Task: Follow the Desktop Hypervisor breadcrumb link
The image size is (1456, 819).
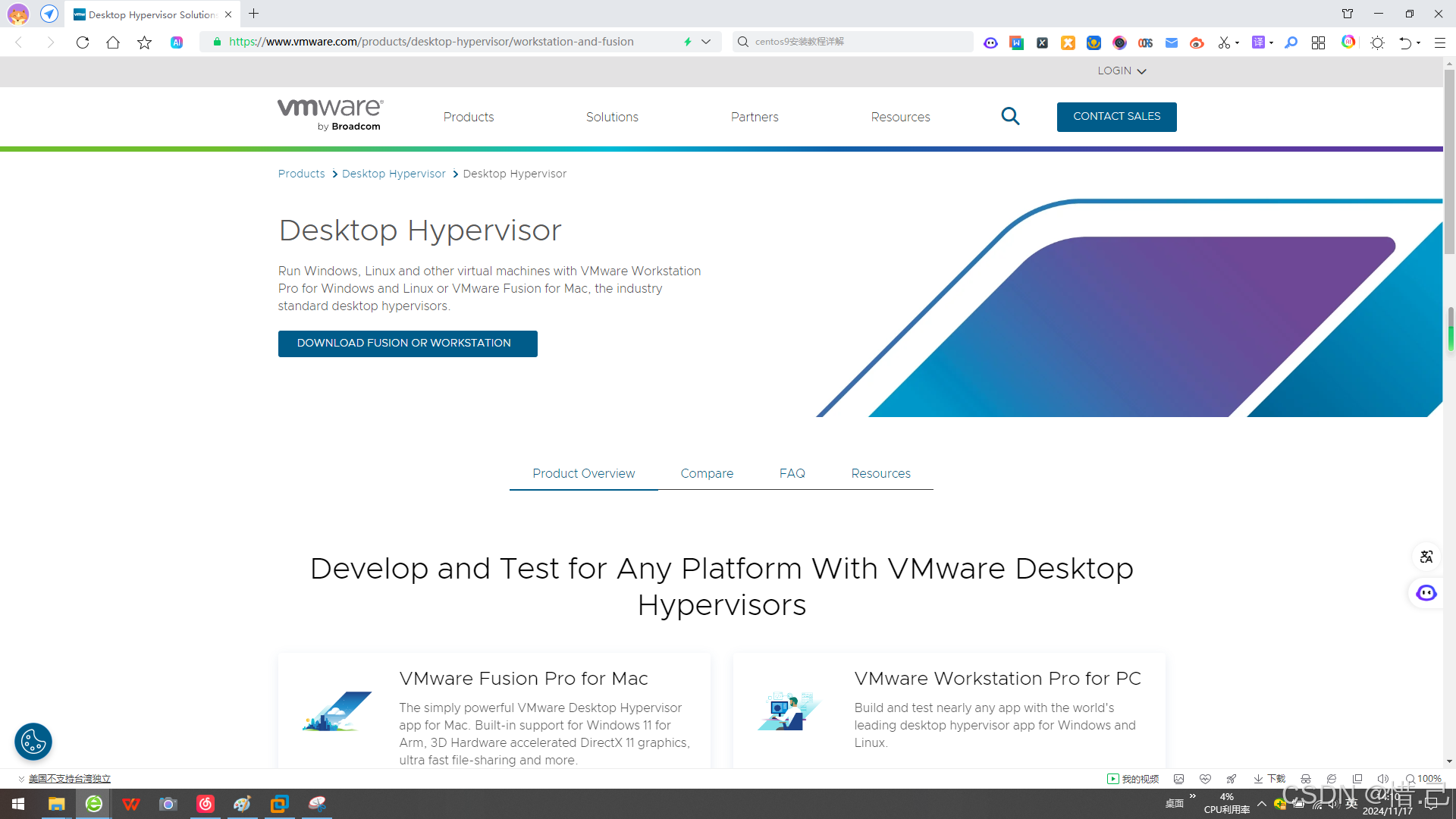Action: [394, 174]
